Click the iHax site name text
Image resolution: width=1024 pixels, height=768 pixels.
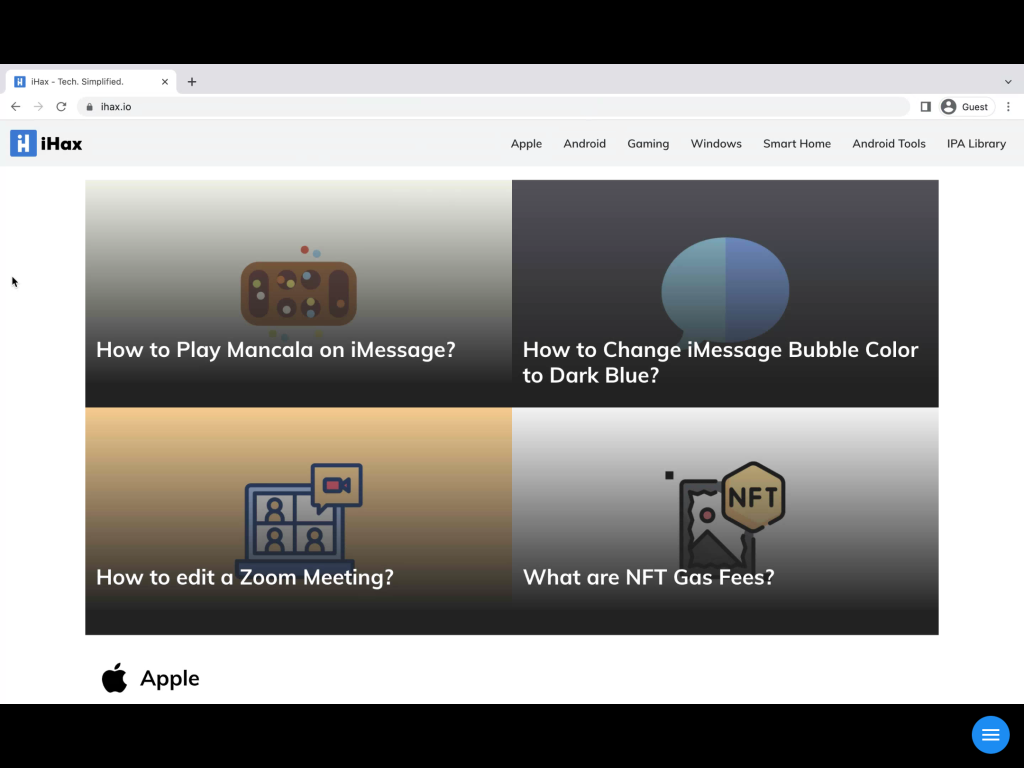pos(61,144)
